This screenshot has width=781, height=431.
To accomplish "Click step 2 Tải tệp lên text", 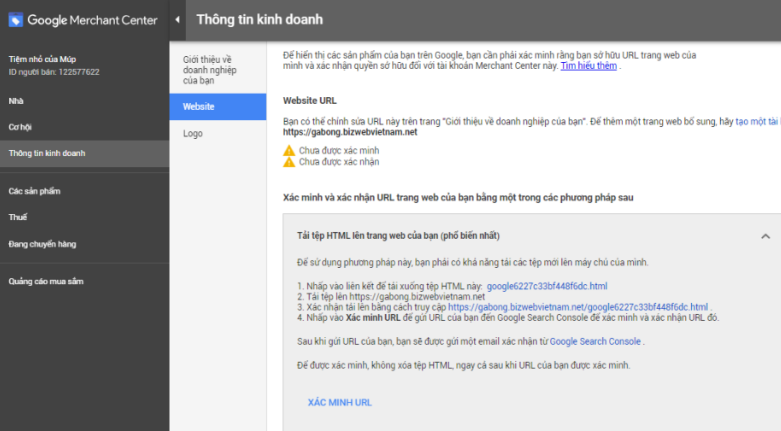I will tap(391, 296).
